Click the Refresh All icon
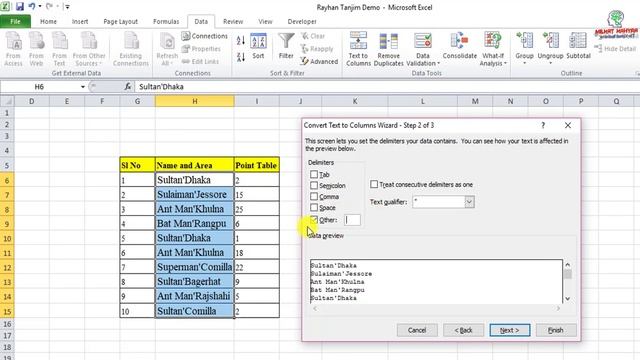The width and height of the screenshot is (640, 360). tap(167, 49)
